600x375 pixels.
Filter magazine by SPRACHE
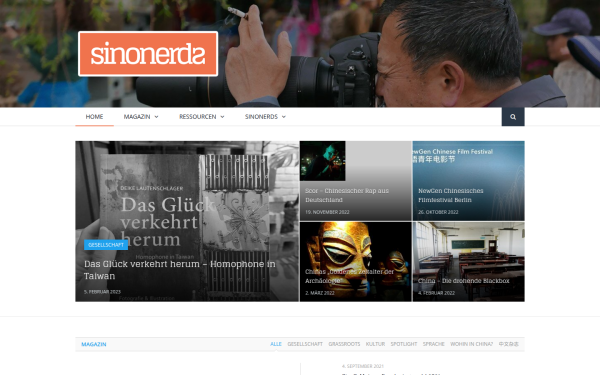pyautogui.click(x=434, y=344)
